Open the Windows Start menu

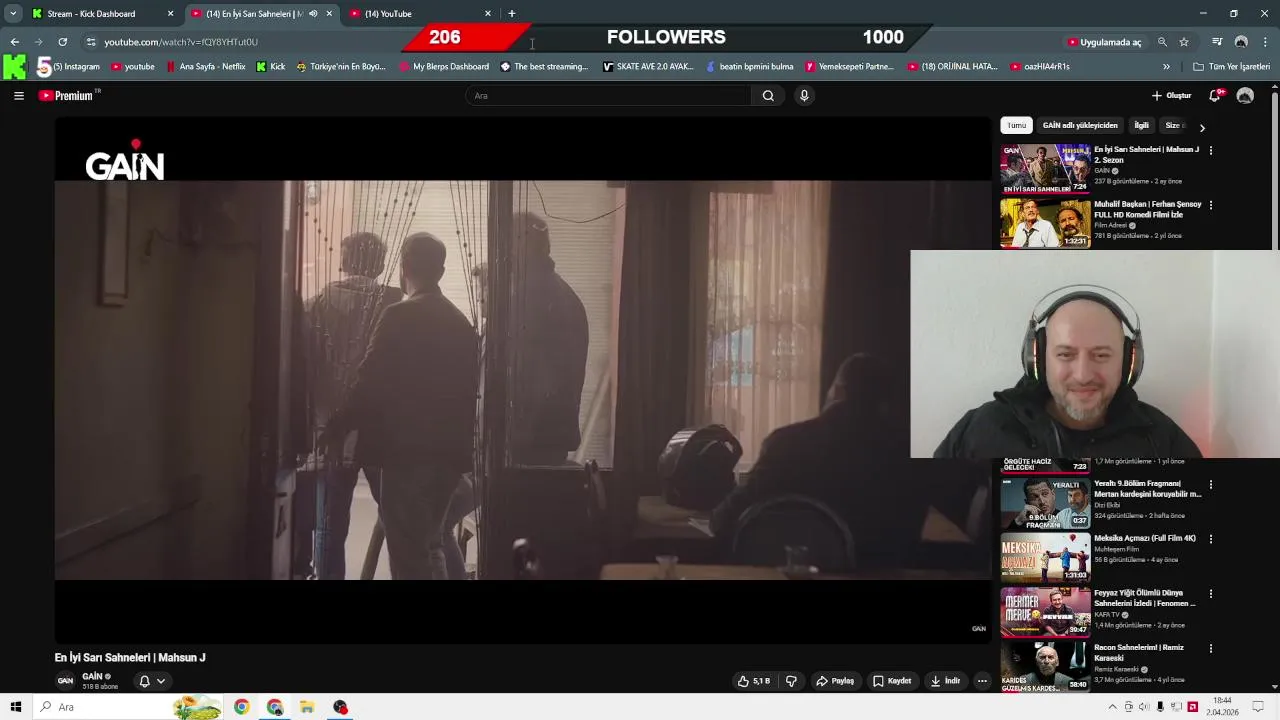tap(15, 707)
